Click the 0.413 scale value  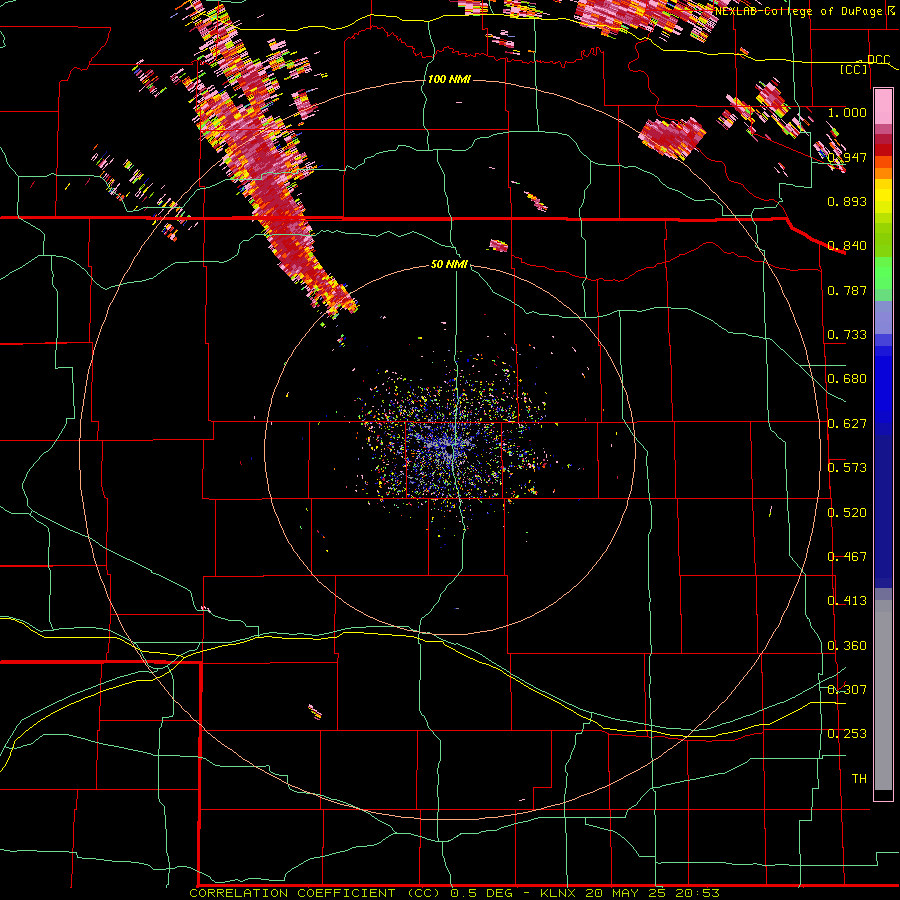(x=847, y=601)
